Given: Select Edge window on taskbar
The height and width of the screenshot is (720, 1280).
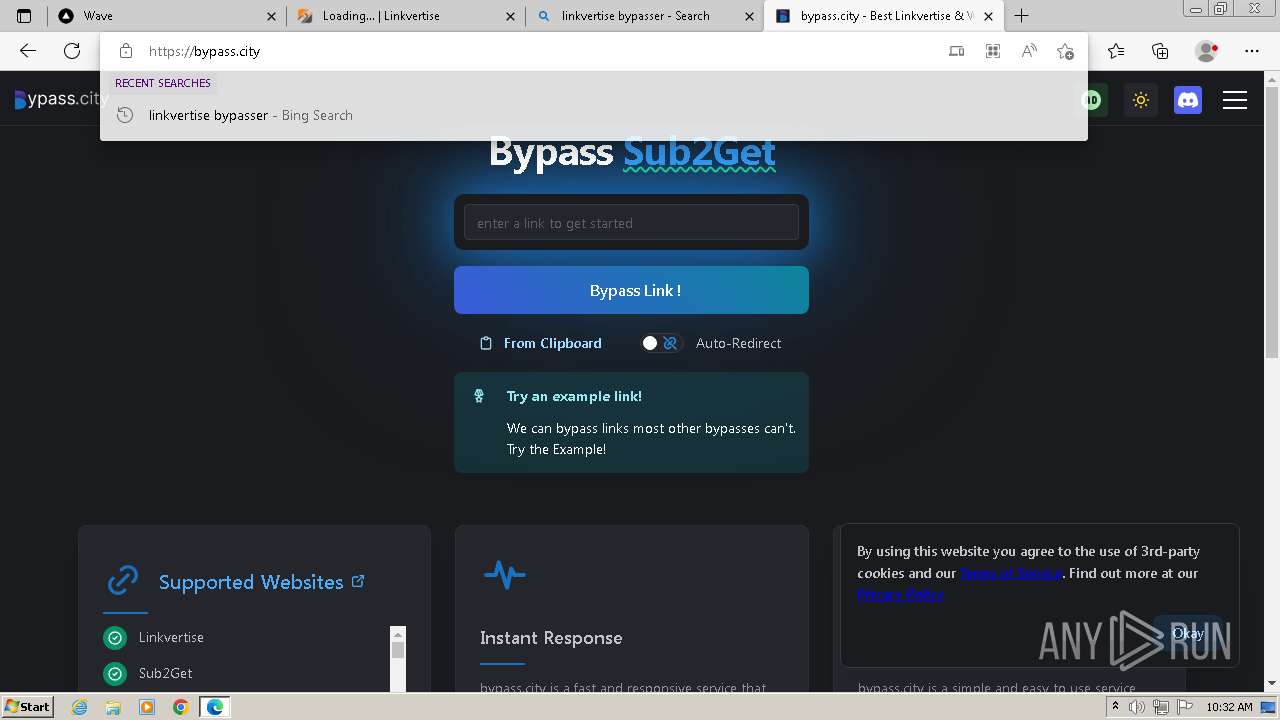Looking at the screenshot, I should click(x=215, y=707).
